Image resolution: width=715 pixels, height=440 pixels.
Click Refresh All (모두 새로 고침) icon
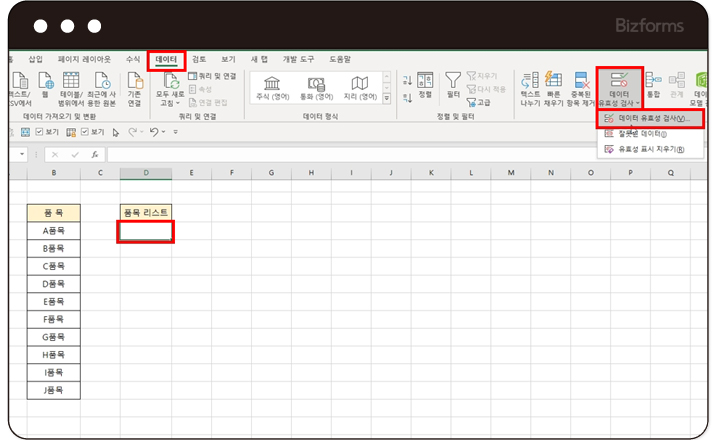[x=168, y=88]
